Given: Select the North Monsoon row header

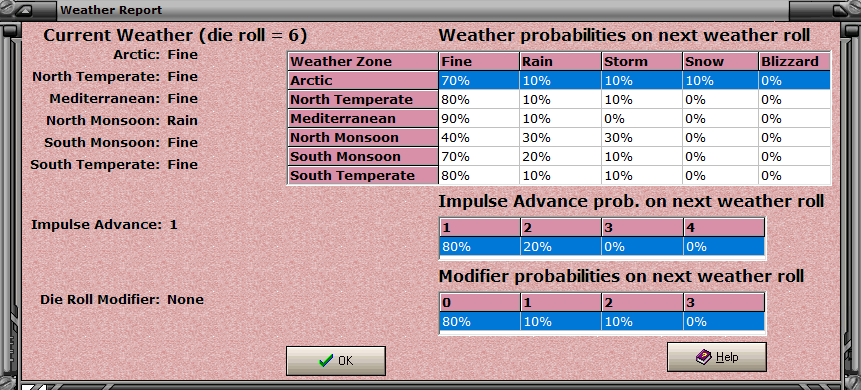Looking at the screenshot, I should tap(363, 137).
